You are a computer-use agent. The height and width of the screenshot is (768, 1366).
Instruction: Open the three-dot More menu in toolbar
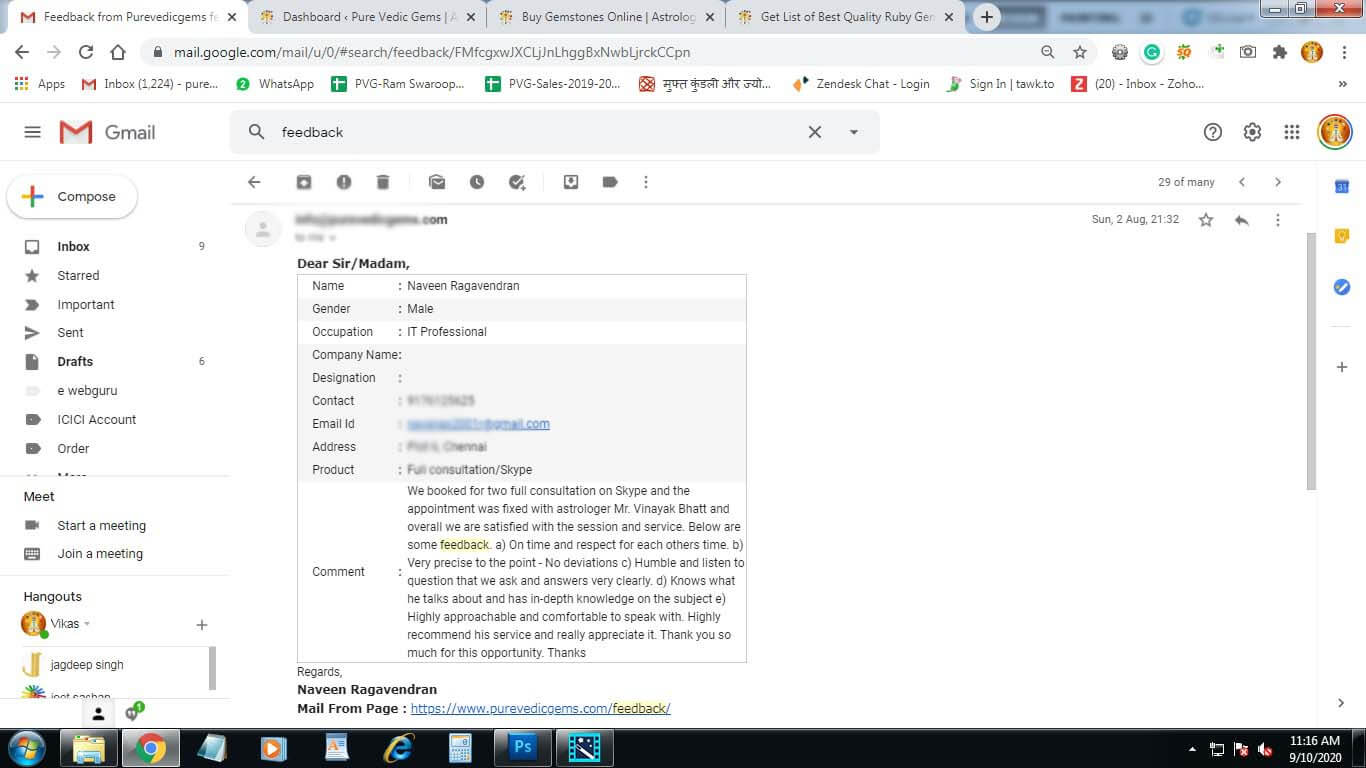coord(646,182)
